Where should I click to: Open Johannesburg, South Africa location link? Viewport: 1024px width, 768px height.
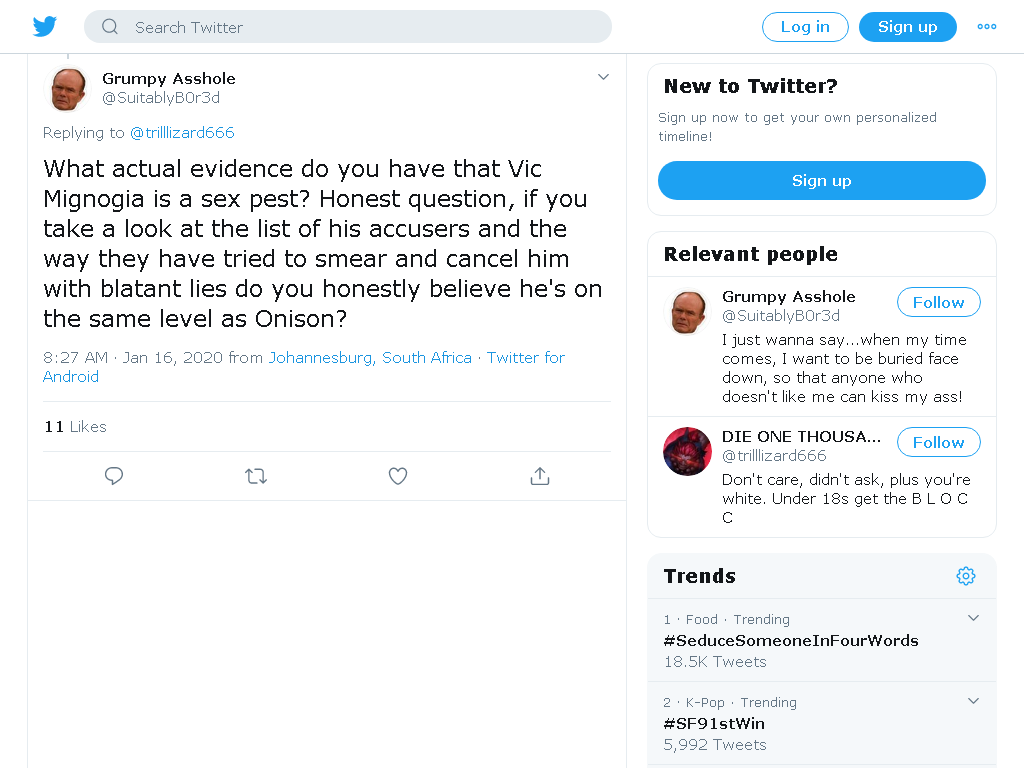370,358
